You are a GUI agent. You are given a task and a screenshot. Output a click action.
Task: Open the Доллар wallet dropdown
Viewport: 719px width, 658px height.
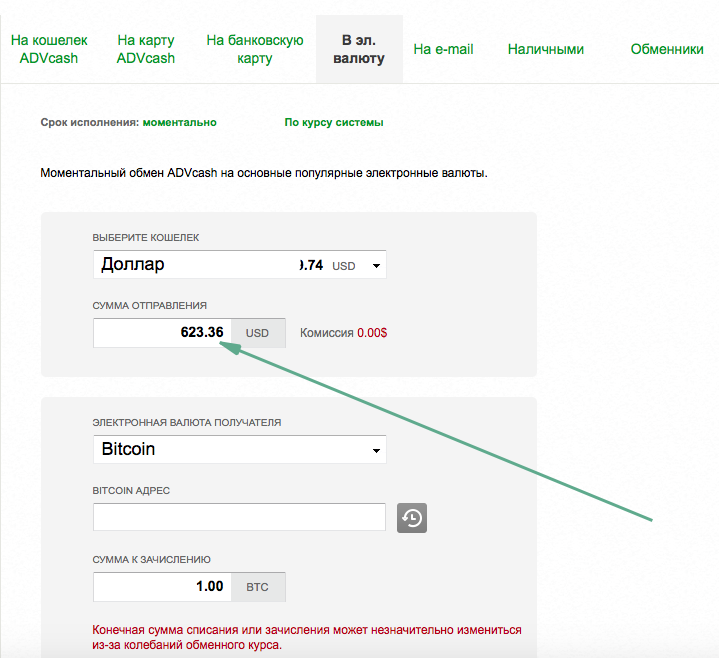pyautogui.click(x=239, y=265)
